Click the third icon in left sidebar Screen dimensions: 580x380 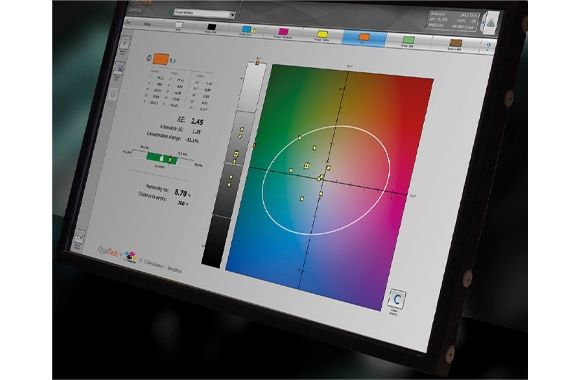click(x=113, y=94)
